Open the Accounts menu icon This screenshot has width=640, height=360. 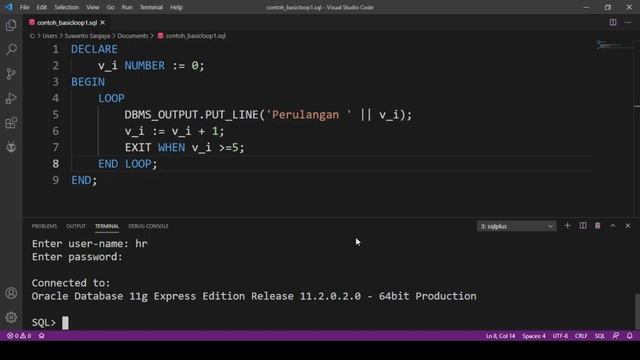point(11,293)
